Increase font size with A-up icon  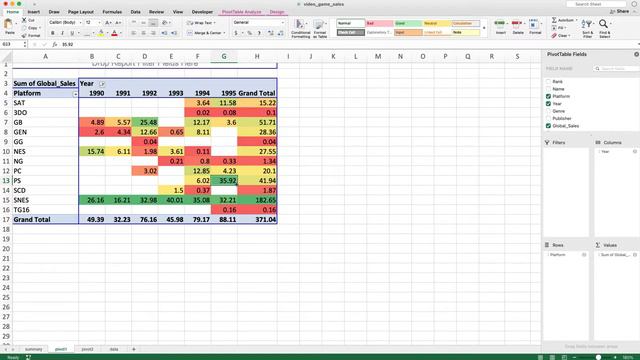tap(108, 23)
